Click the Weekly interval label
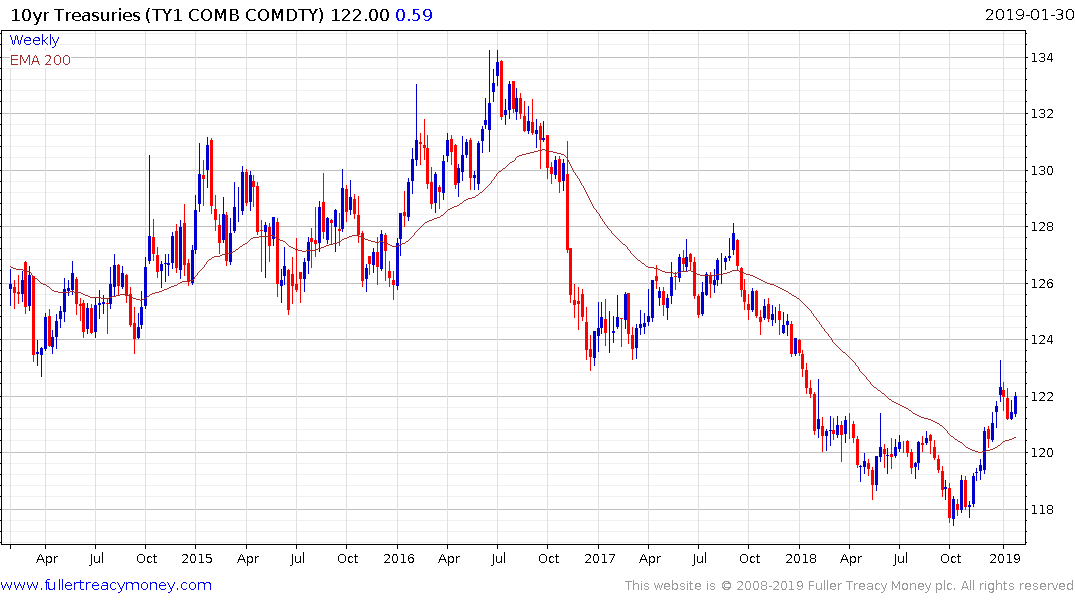 (34, 40)
